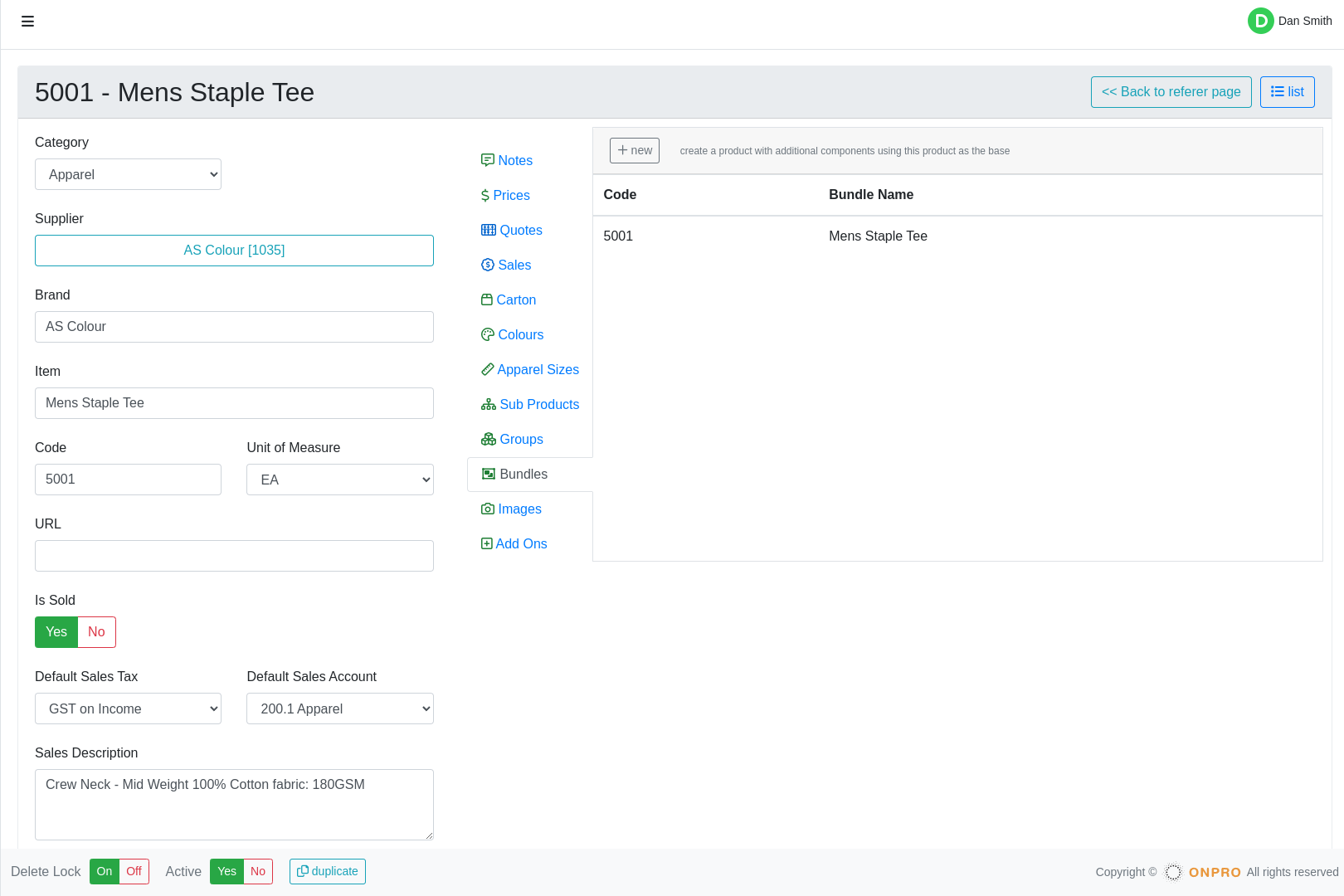Set Active to No
1344x896 pixels.
coord(258,871)
